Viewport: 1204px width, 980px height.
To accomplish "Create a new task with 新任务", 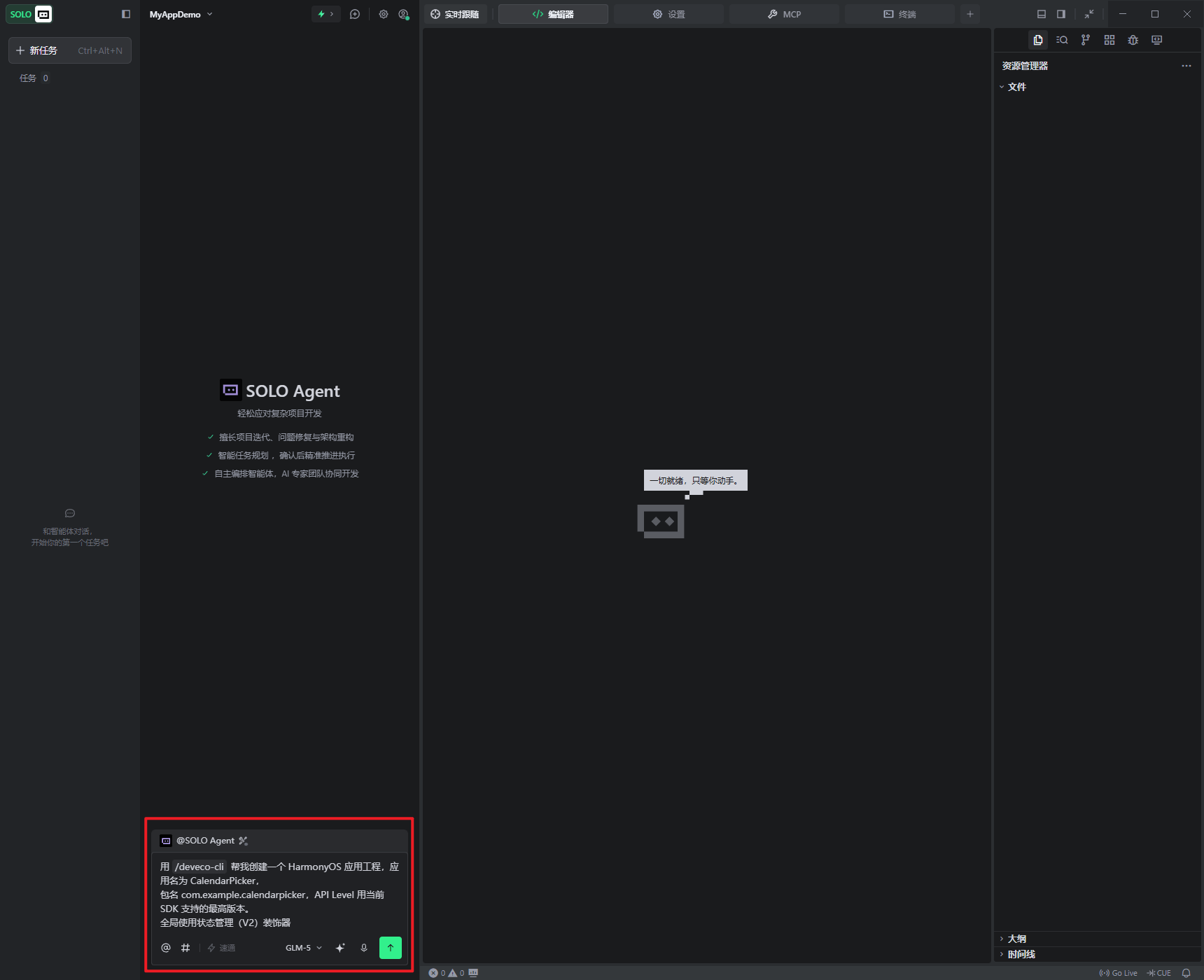I will (70, 50).
